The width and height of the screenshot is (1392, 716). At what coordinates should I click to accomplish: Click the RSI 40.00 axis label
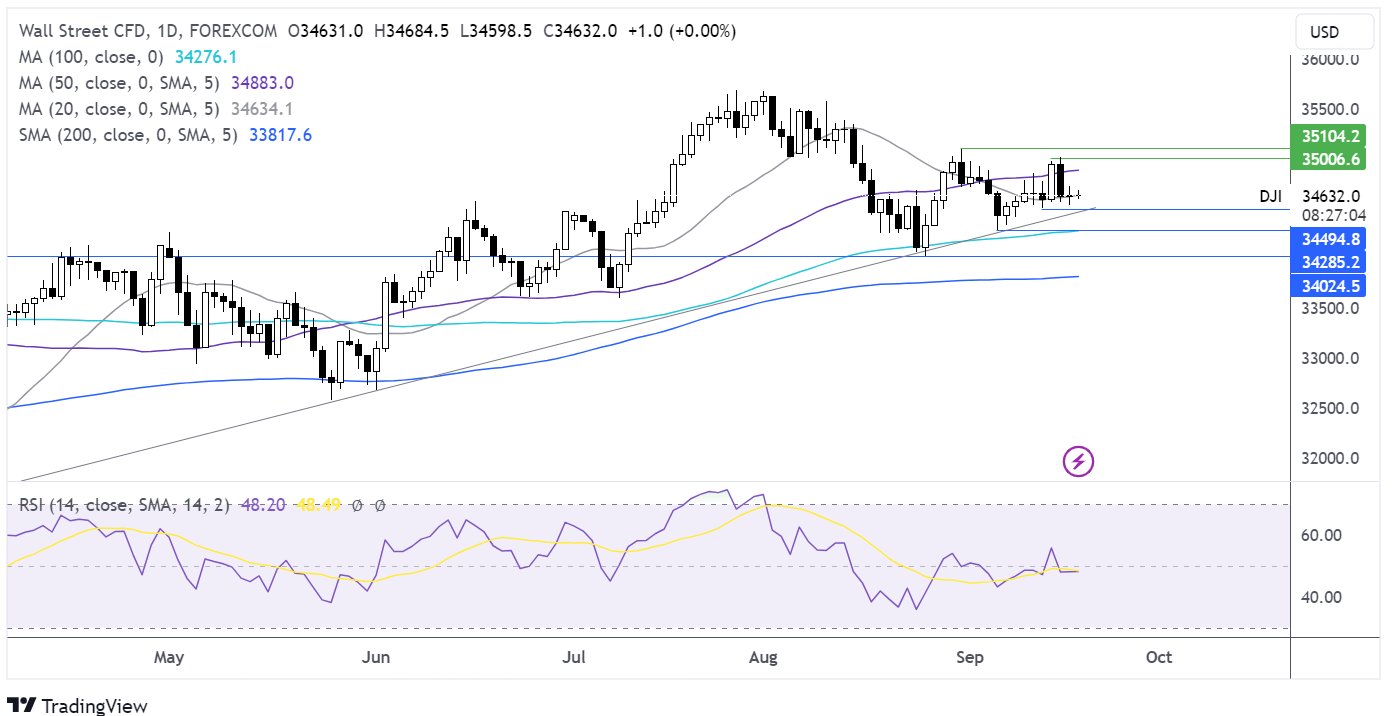click(1322, 598)
